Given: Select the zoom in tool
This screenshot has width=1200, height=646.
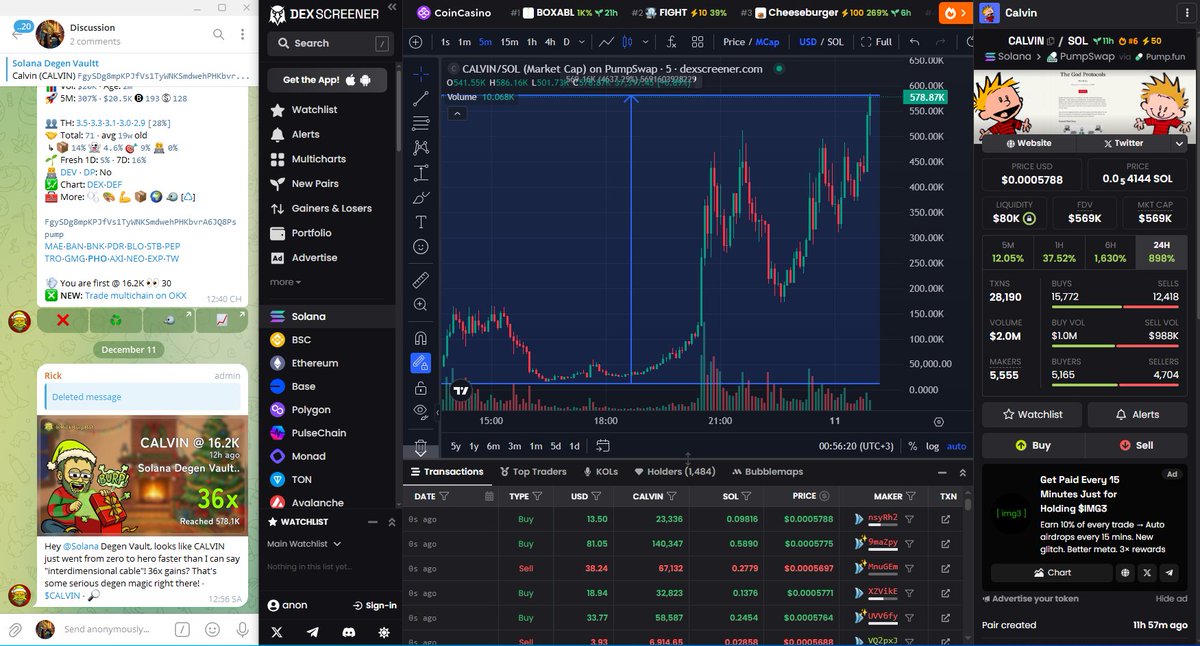Looking at the screenshot, I should click(x=421, y=304).
